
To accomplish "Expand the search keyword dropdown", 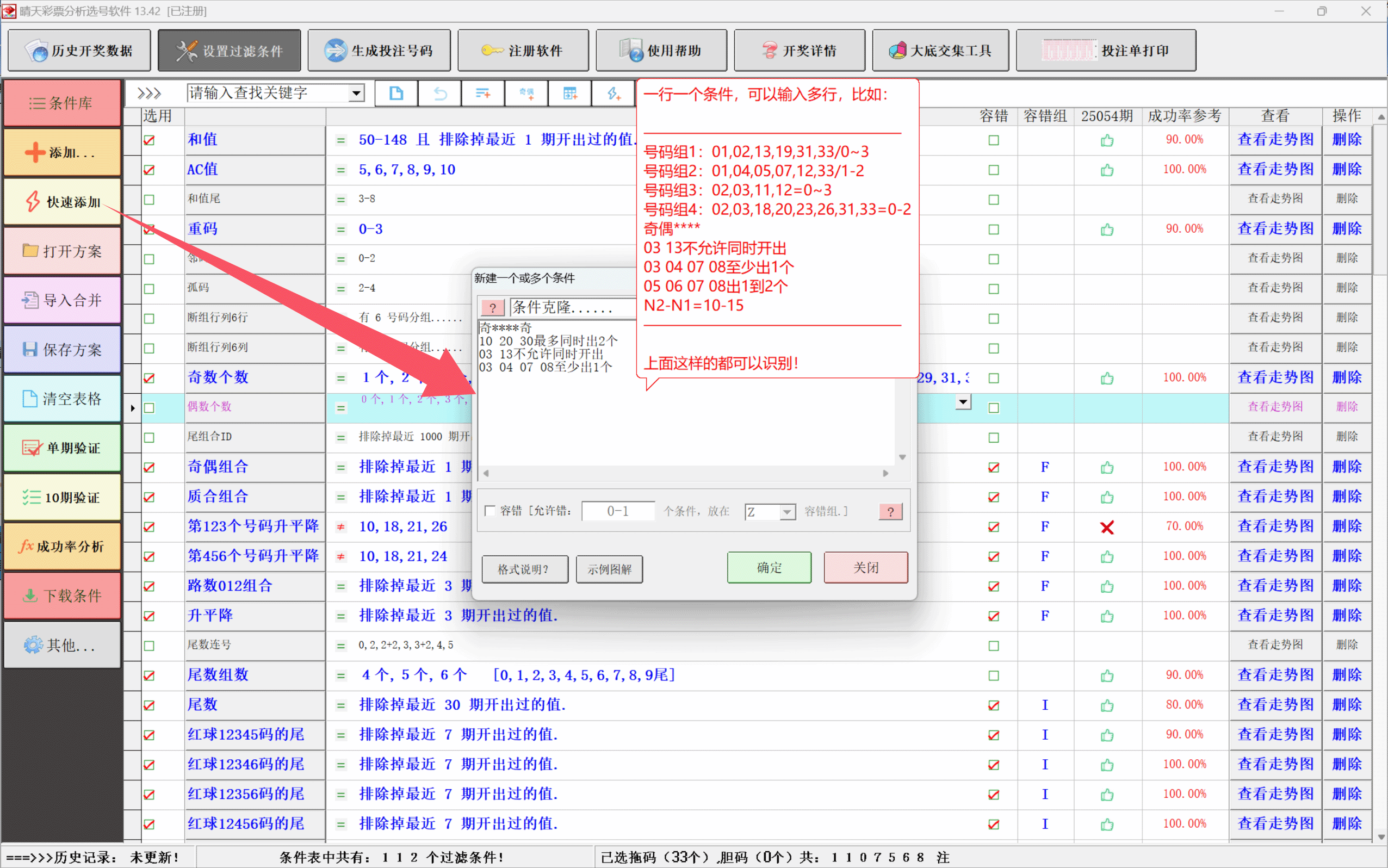I will click(x=356, y=93).
